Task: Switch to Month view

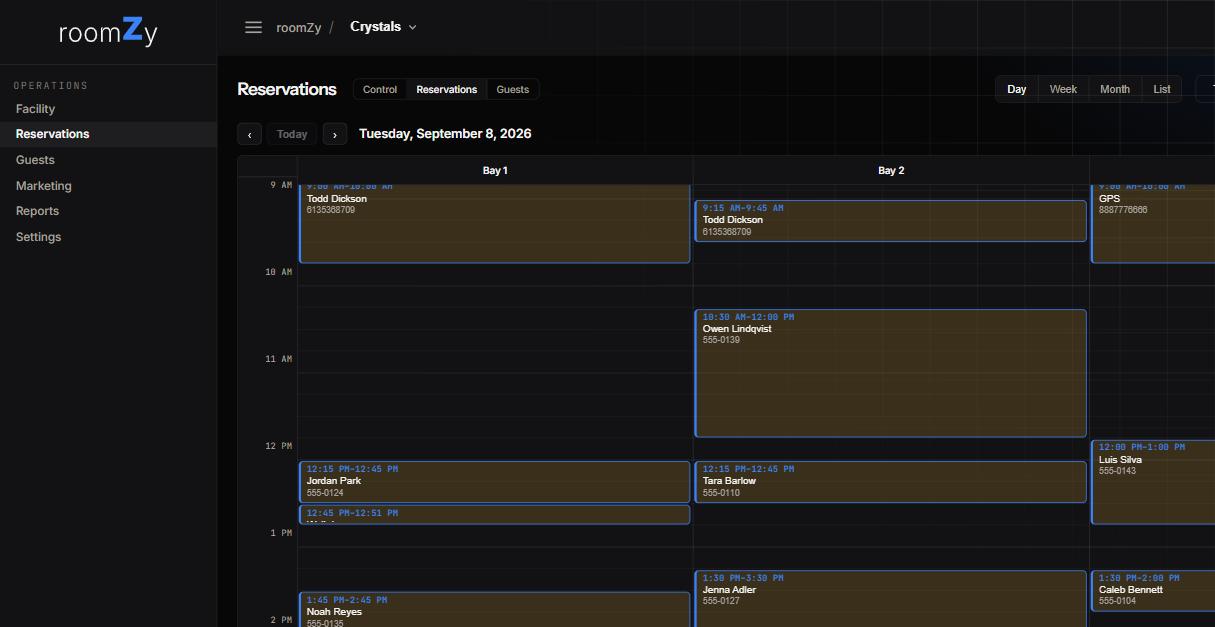Action: [x=1115, y=89]
